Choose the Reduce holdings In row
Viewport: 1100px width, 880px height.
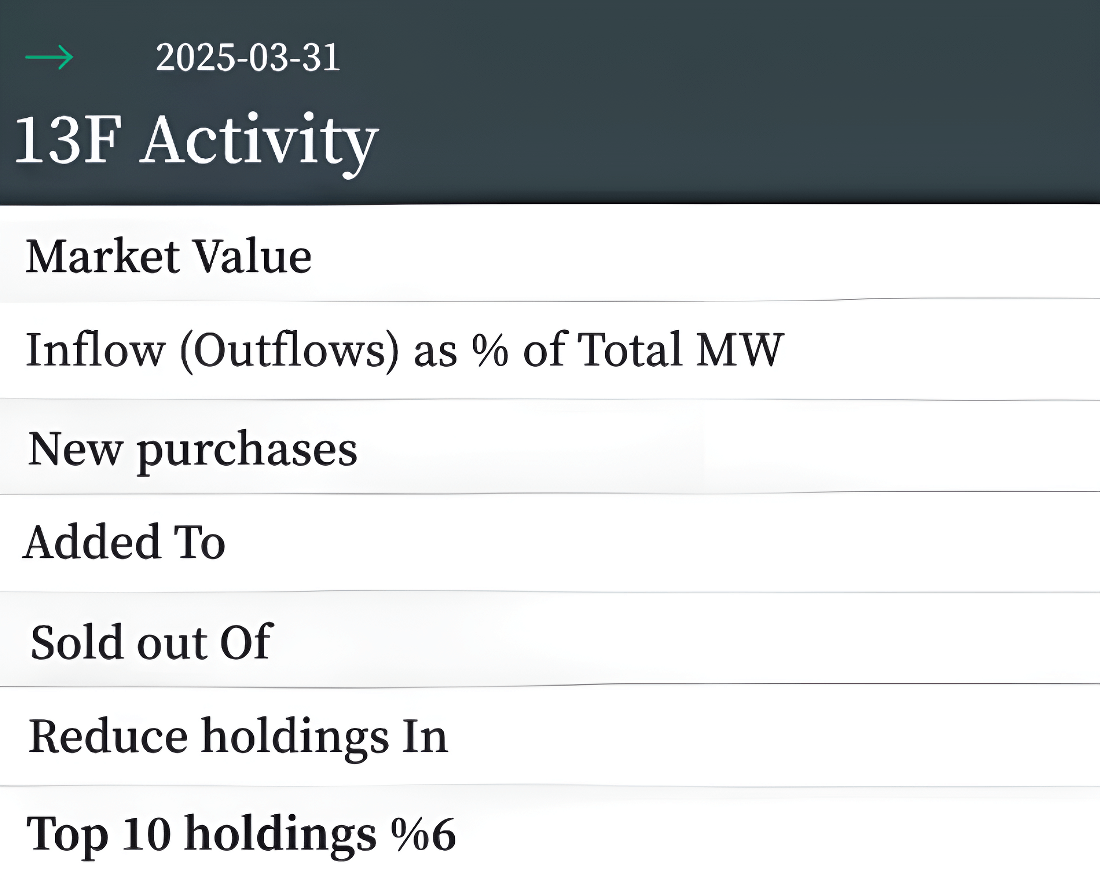point(550,736)
